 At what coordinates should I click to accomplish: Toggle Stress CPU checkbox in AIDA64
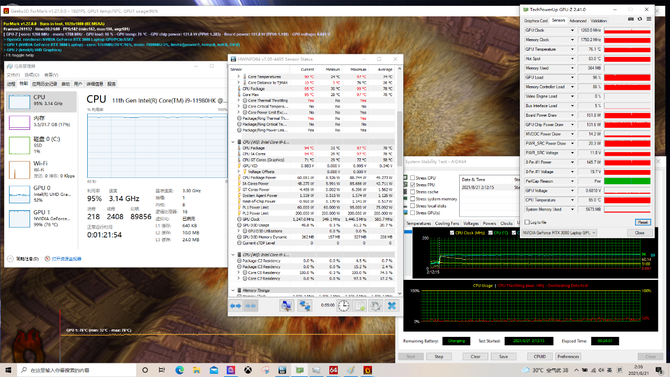tap(412, 178)
